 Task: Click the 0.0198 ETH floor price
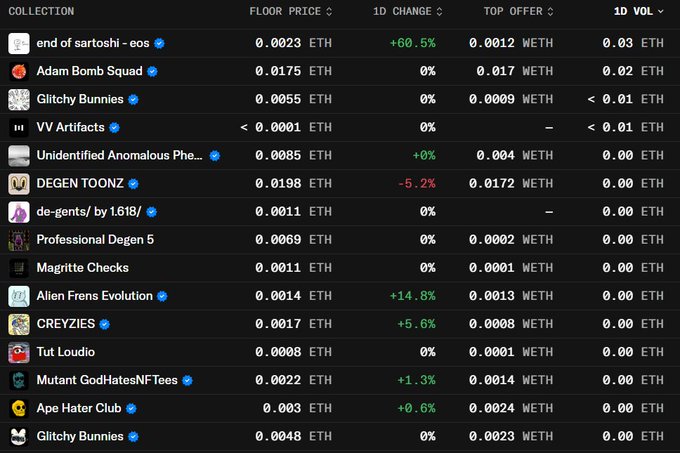293,183
